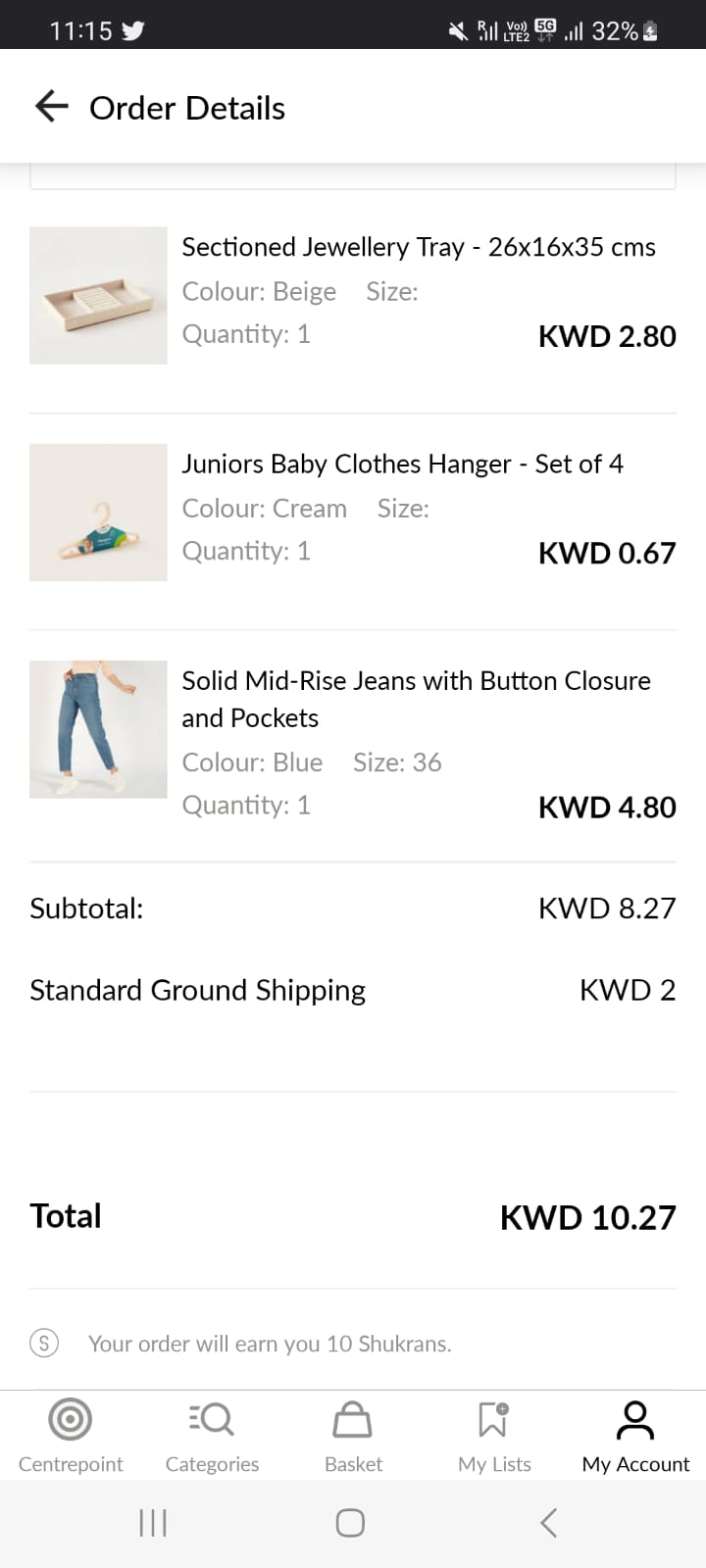Tap the Sectioned Jewellery Tray title
This screenshot has height=1568, width=706.
418,247
